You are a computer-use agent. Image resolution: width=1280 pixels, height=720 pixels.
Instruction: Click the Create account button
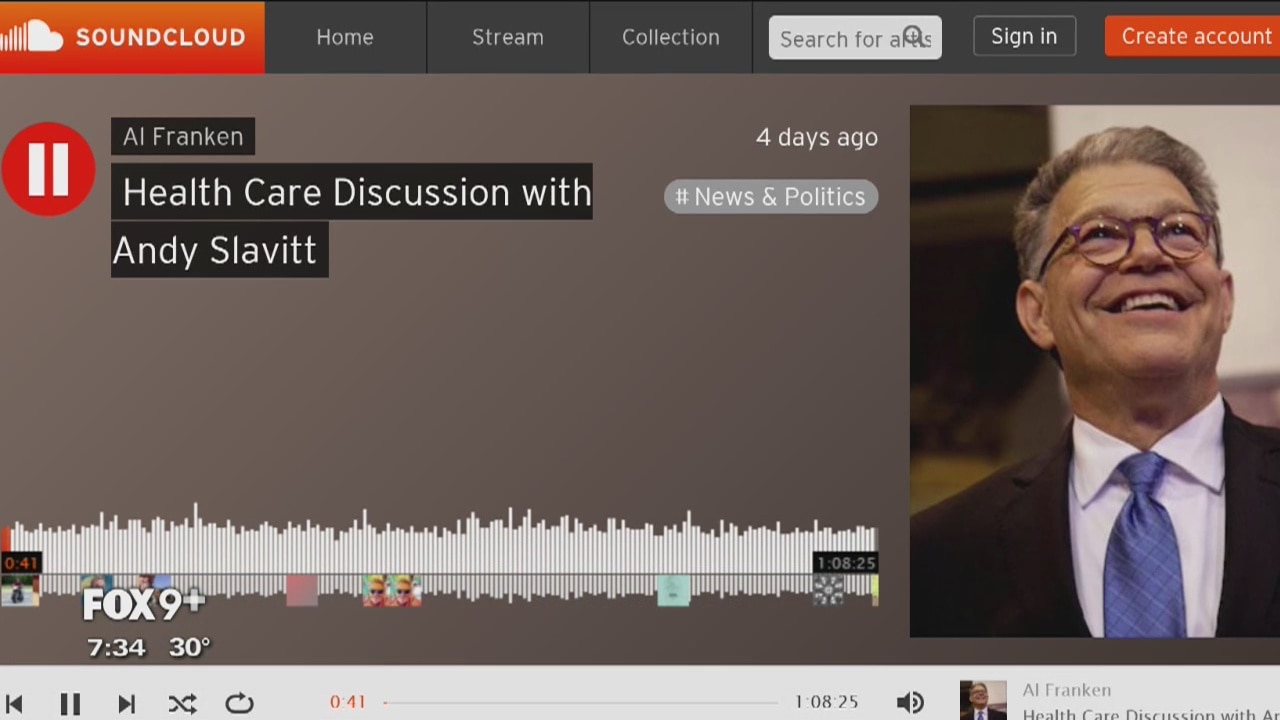pyautogui.click(x=1195, y=37)
